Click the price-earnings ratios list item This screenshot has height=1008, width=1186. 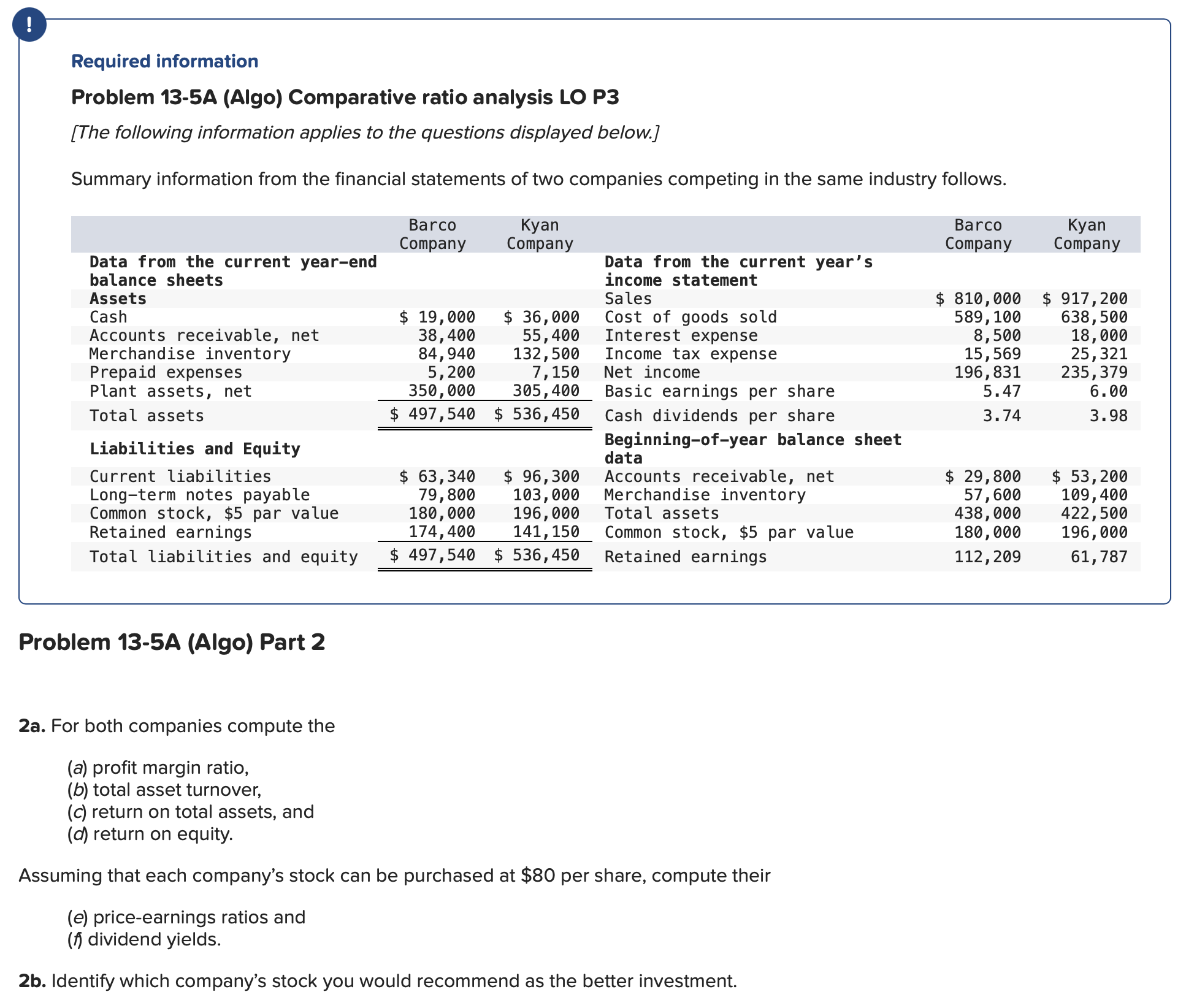point(186,917)
